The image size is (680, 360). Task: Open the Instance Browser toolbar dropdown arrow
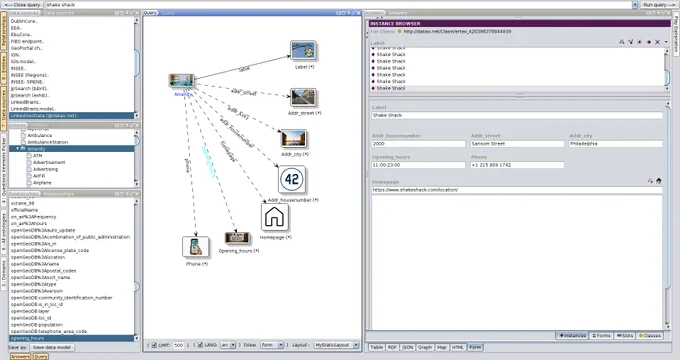[666, 42]
